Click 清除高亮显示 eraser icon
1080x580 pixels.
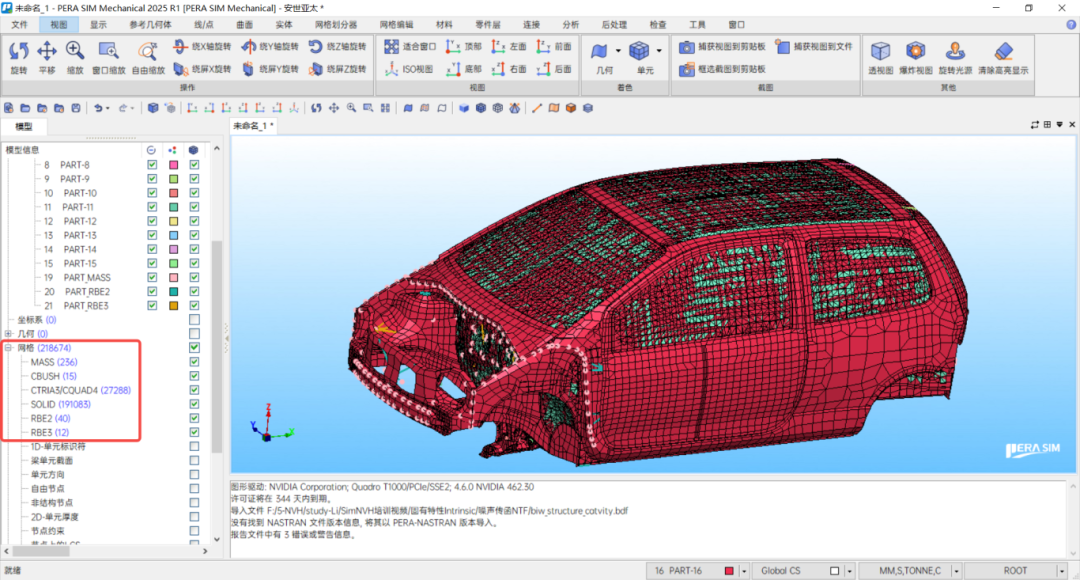[x=1002, y=51]
